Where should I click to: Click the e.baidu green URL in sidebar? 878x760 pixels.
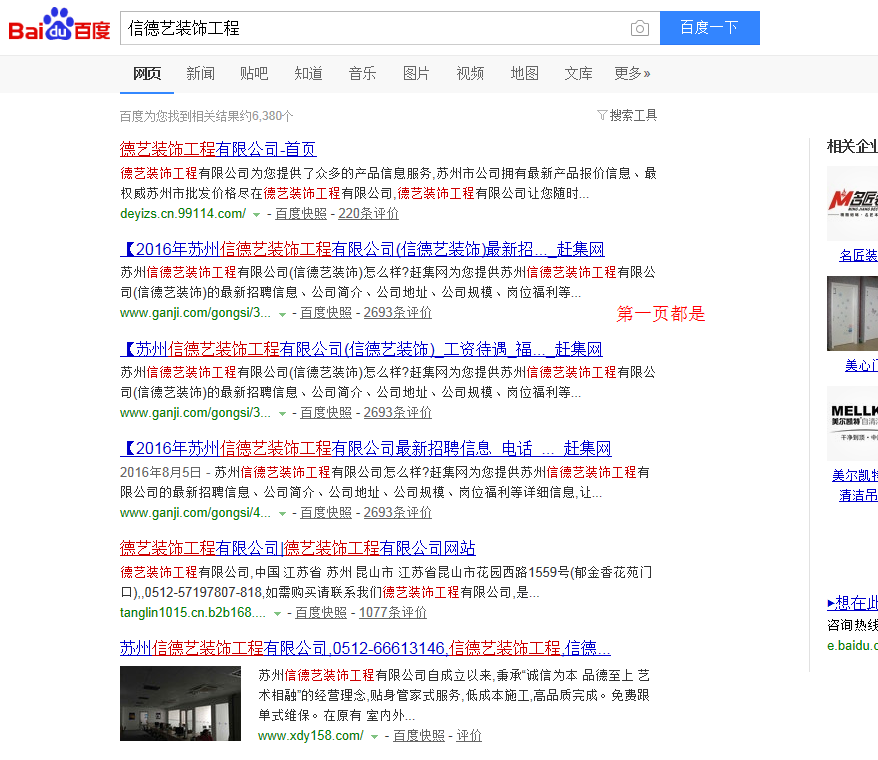coord(852,646)
